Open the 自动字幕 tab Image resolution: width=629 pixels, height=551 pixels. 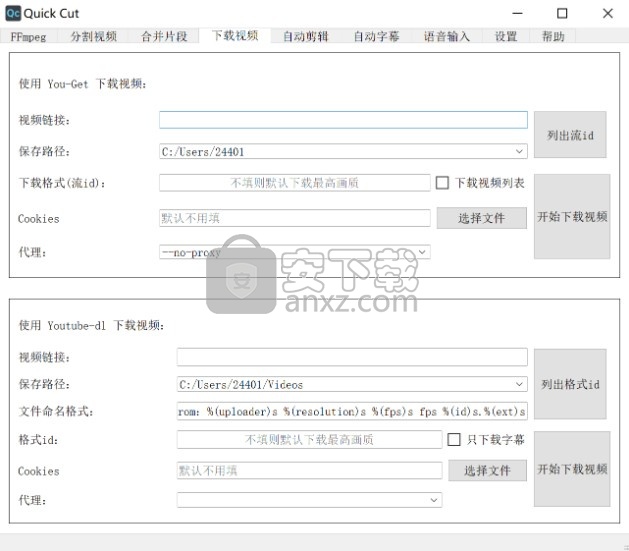[x=376, y=36]
